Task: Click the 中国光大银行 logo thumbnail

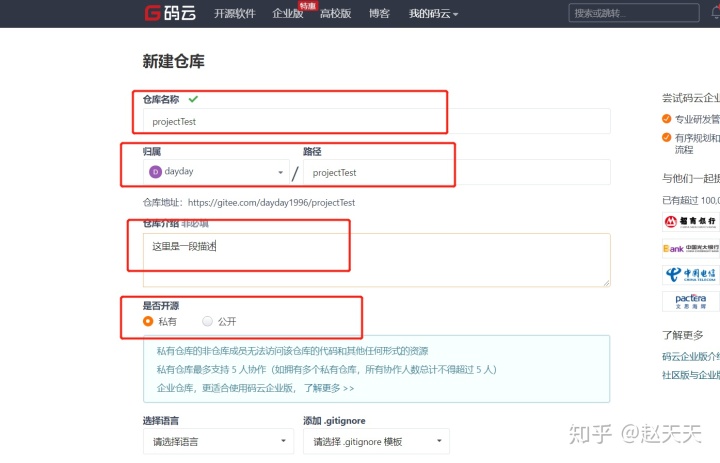Action: 691,248
